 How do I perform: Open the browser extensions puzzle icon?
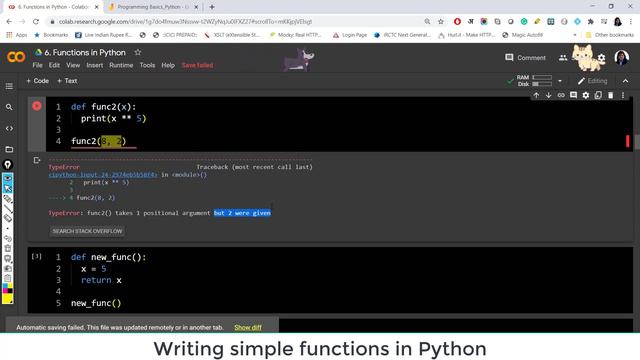click(591, 22)
